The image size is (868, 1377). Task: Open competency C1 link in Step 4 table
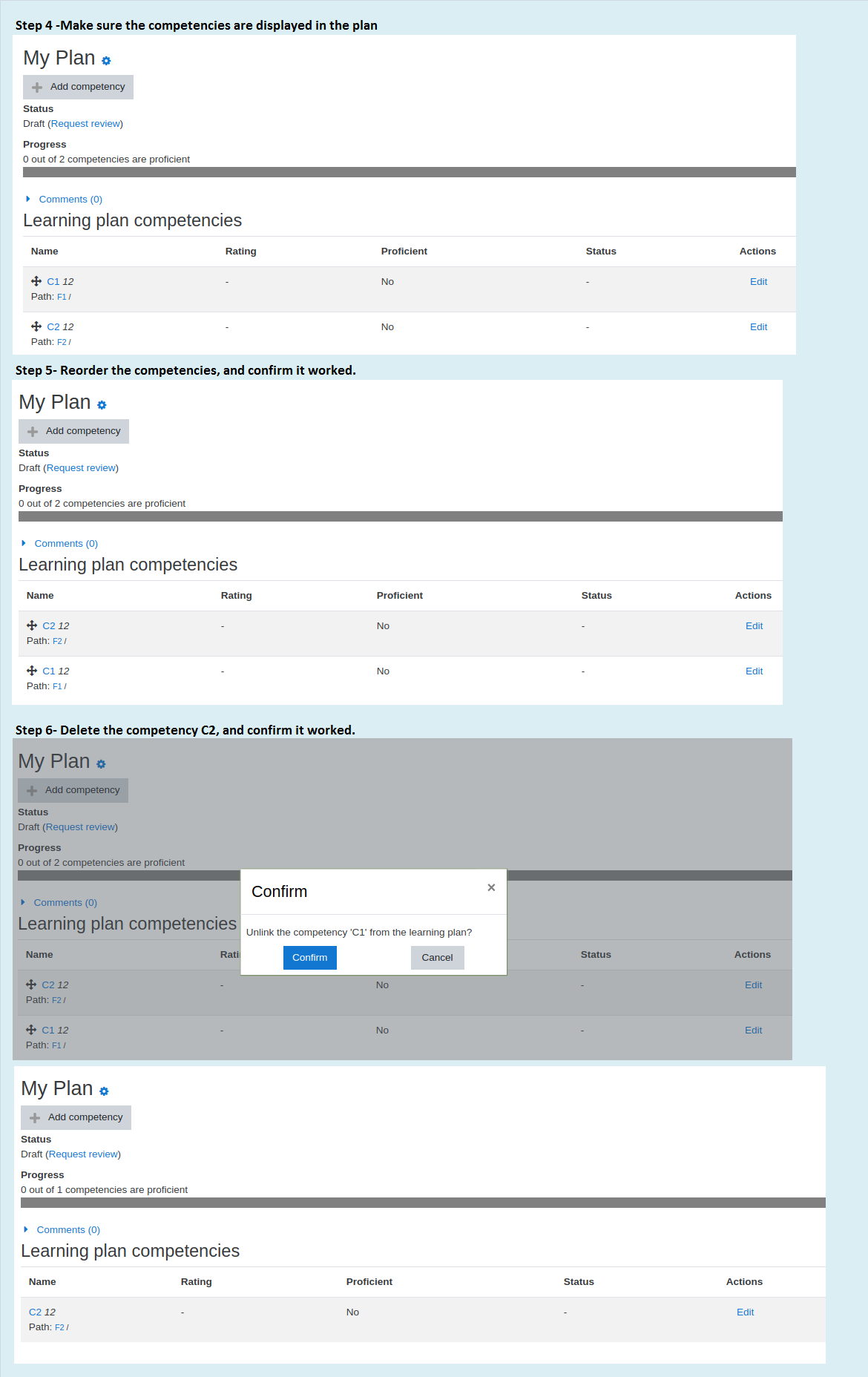(x=53, y=282)
